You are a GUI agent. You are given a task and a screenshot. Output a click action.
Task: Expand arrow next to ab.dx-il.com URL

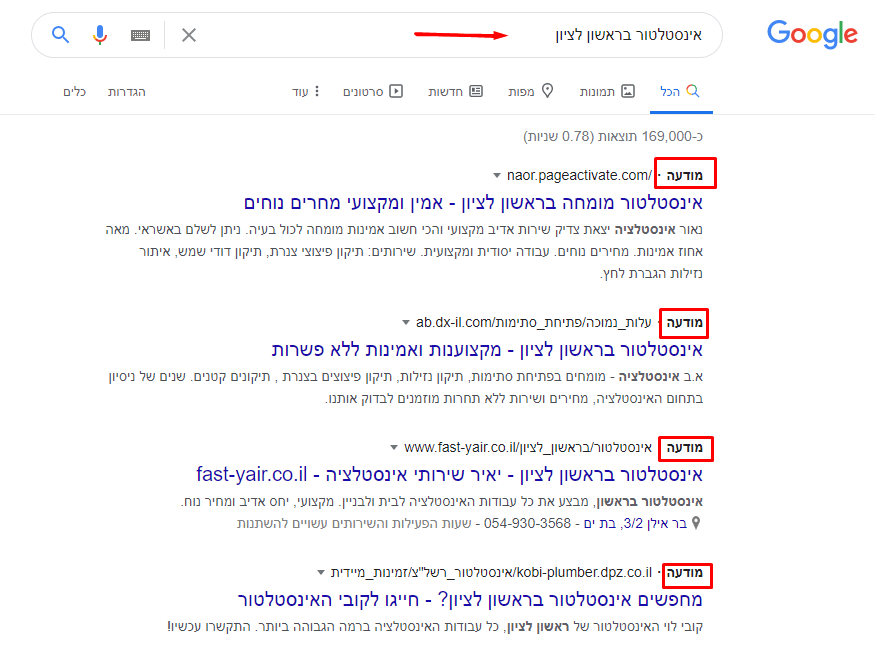coord(406,322)
